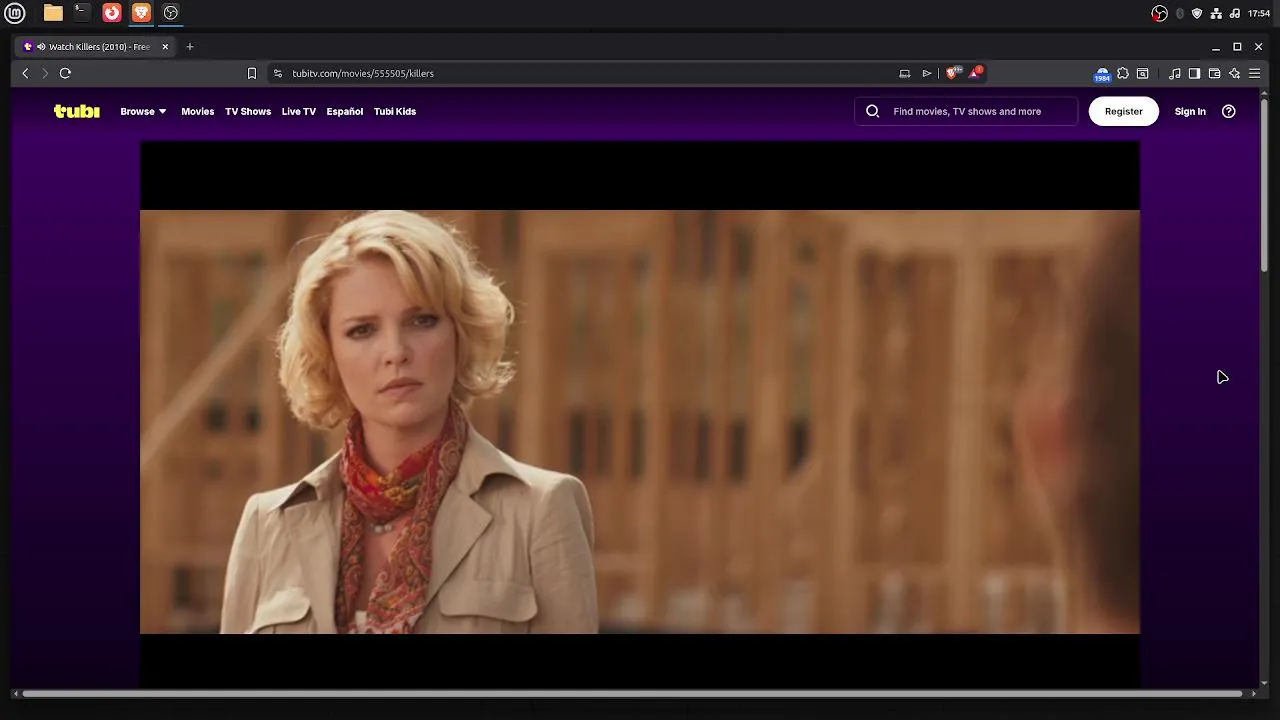Click the Tubi logo
Viewport: 1280px width, 720px height.
coord(77,111)
